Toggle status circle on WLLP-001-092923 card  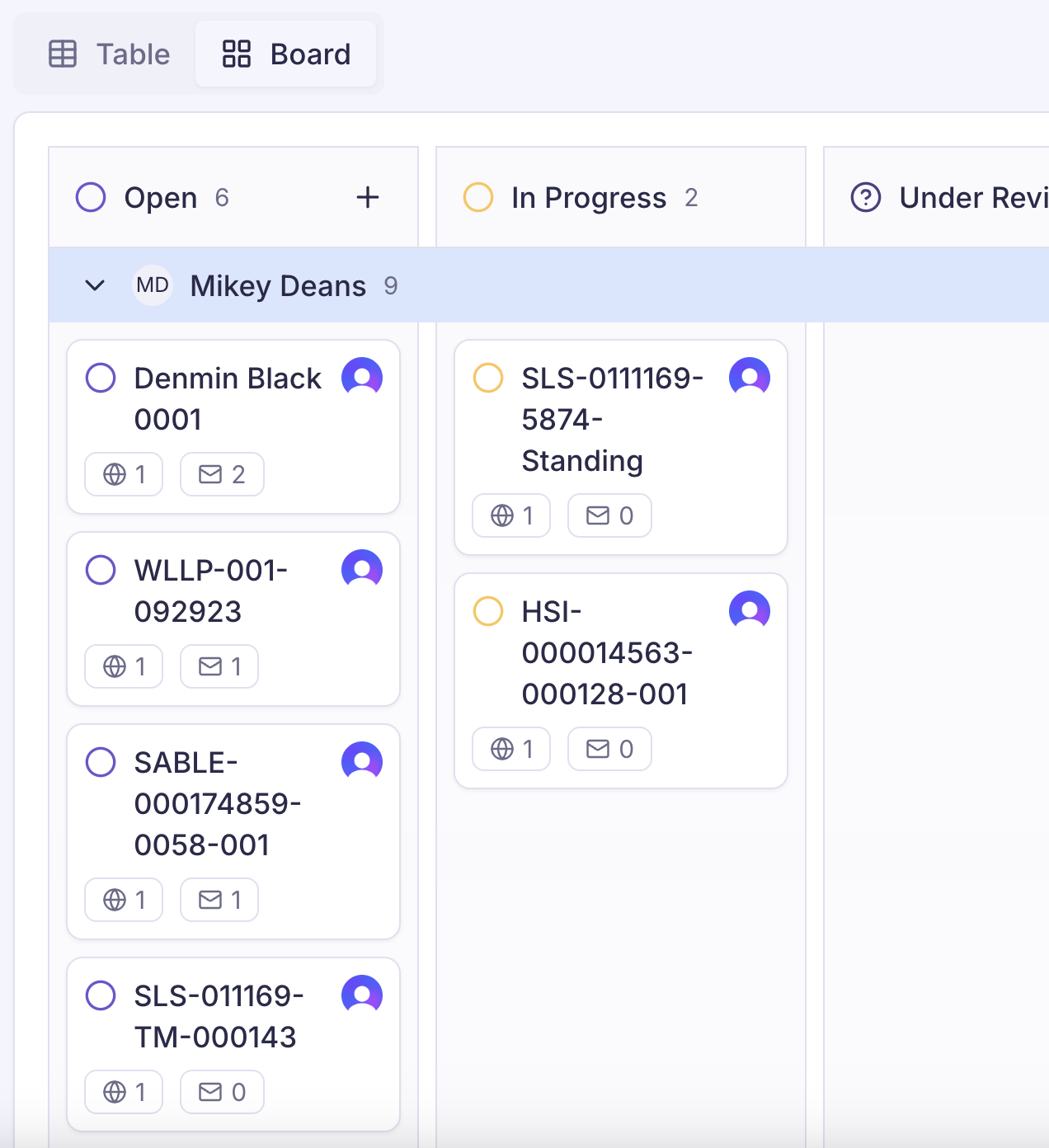point(101,570)
